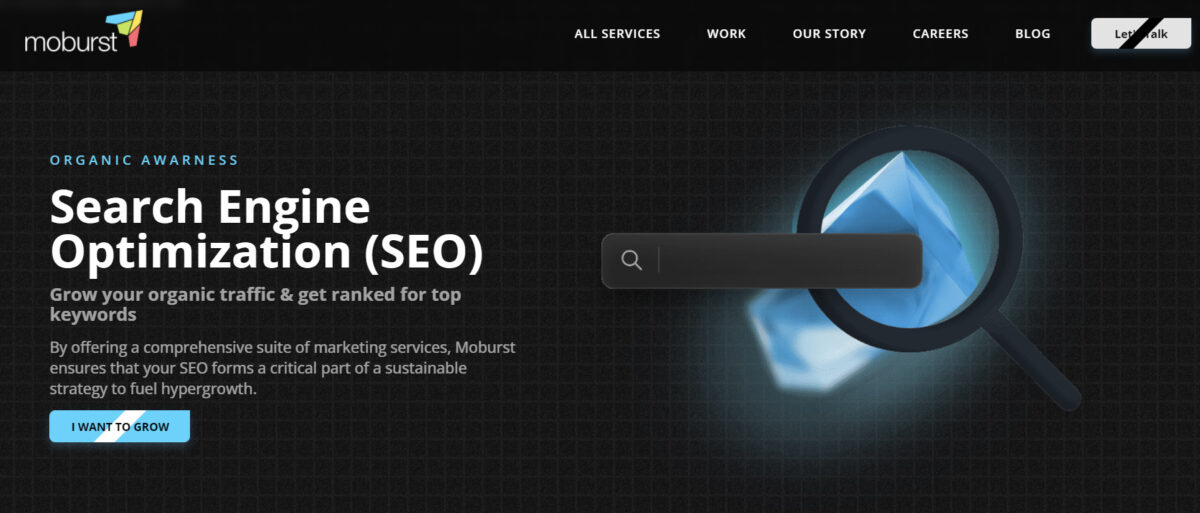Click the I WANT TO GROW button
The width and height of the screenshot is (1200, 513).
click(120, 427)
